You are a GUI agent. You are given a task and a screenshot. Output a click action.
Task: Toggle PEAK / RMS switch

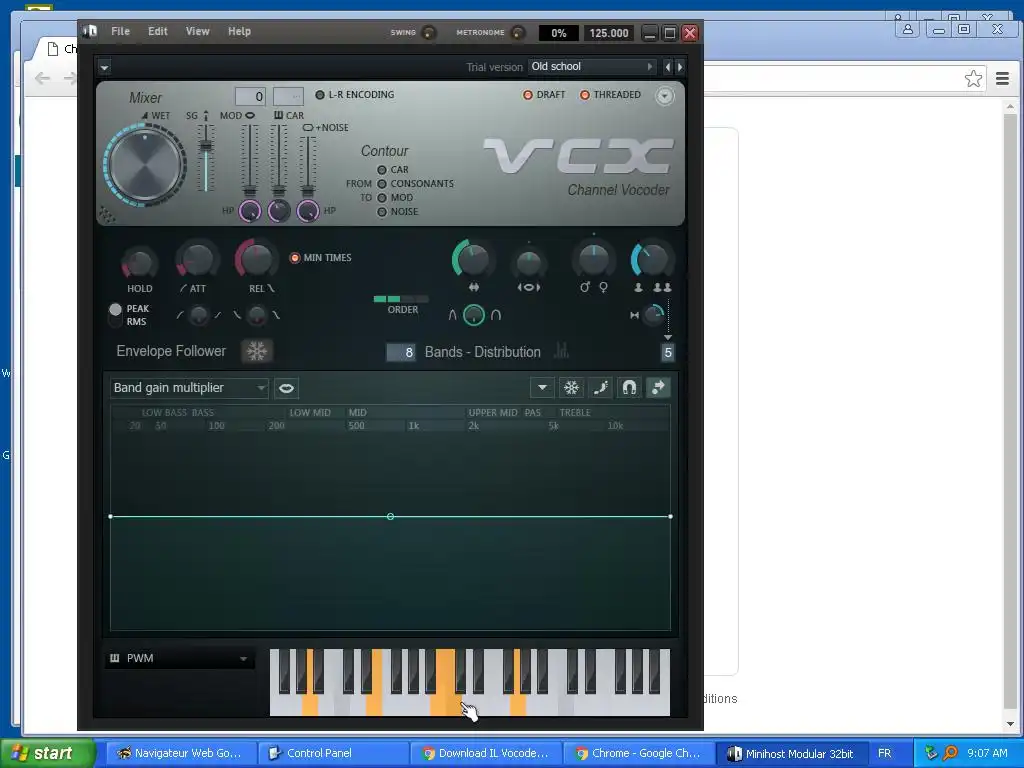116,315
